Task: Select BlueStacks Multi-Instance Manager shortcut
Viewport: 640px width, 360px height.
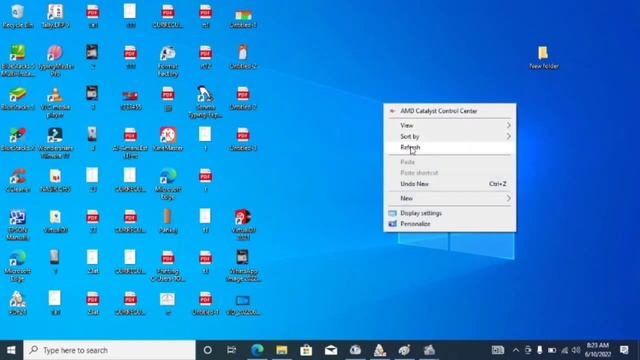Action: [x=18, y=61]
